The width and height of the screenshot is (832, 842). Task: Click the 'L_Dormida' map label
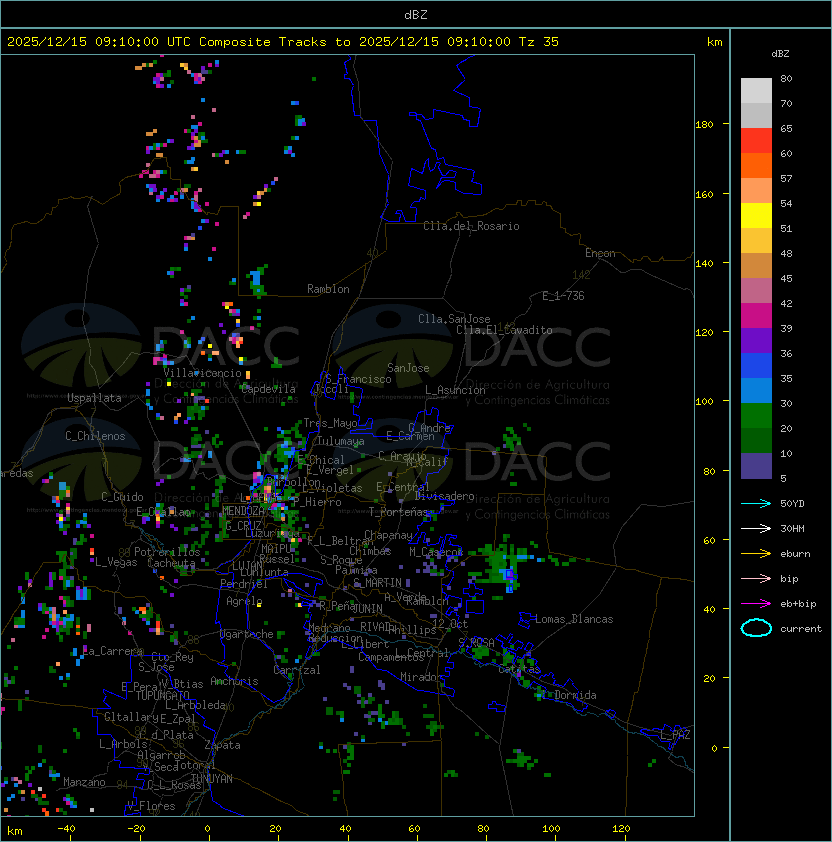point(569,695)
